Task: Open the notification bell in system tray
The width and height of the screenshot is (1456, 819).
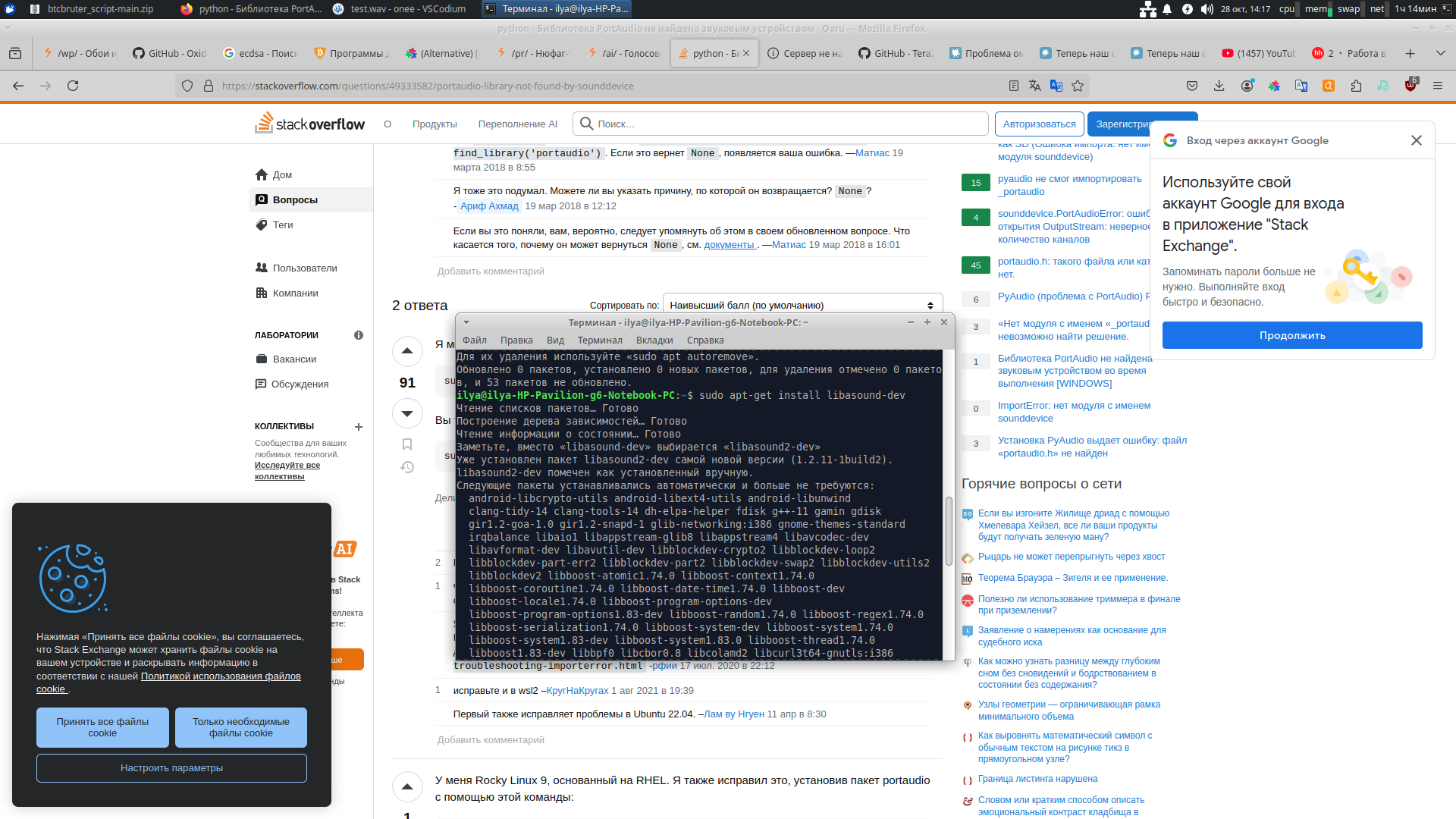Action: 1168,9
